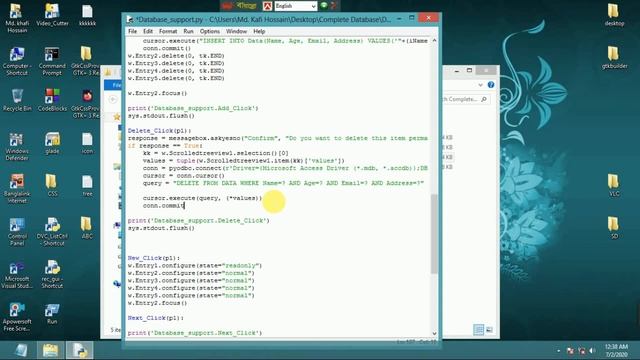
Task: Click the response = messagebox.askyesno line
Action: 278,138
